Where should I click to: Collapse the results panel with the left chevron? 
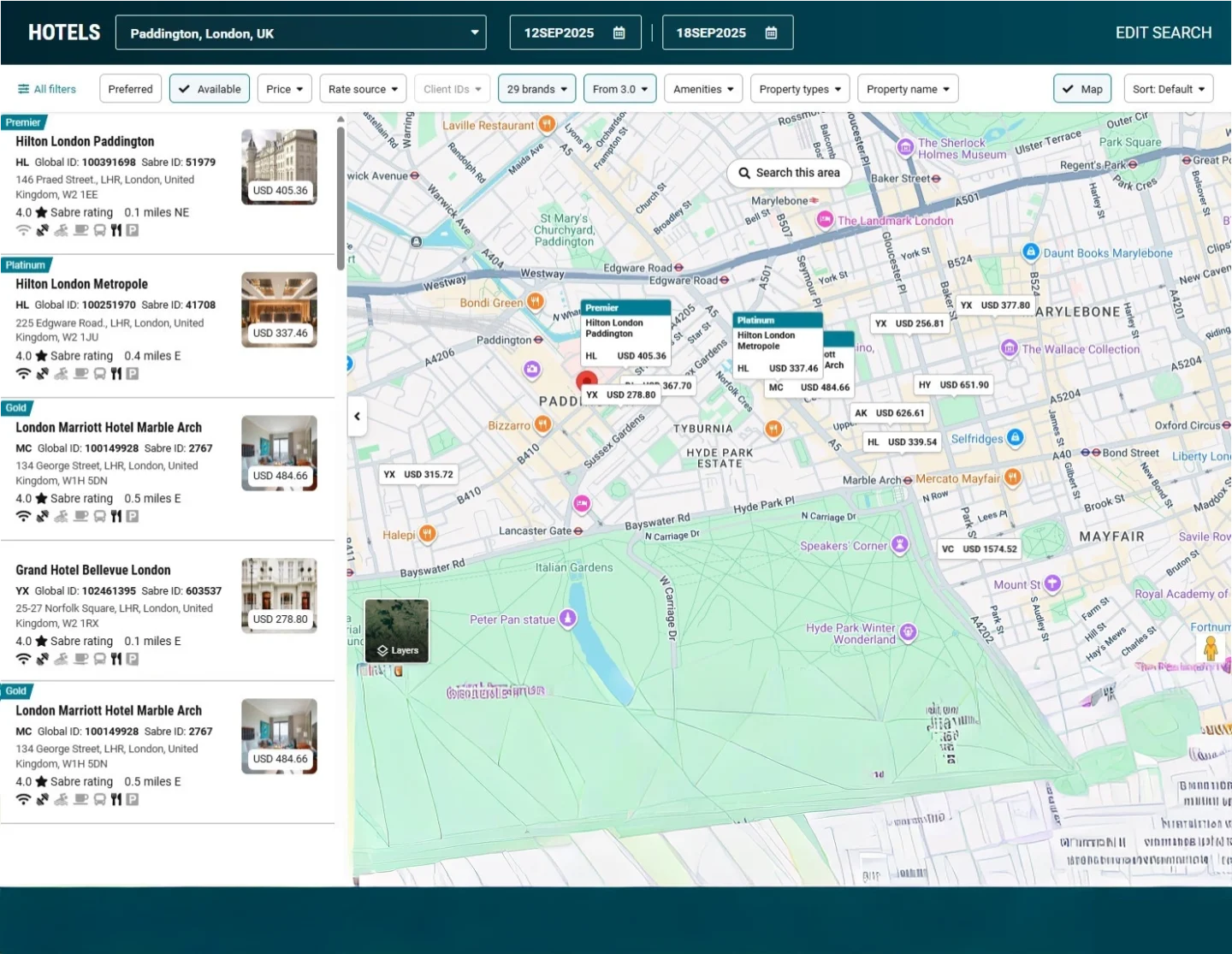tap(357, 416)
